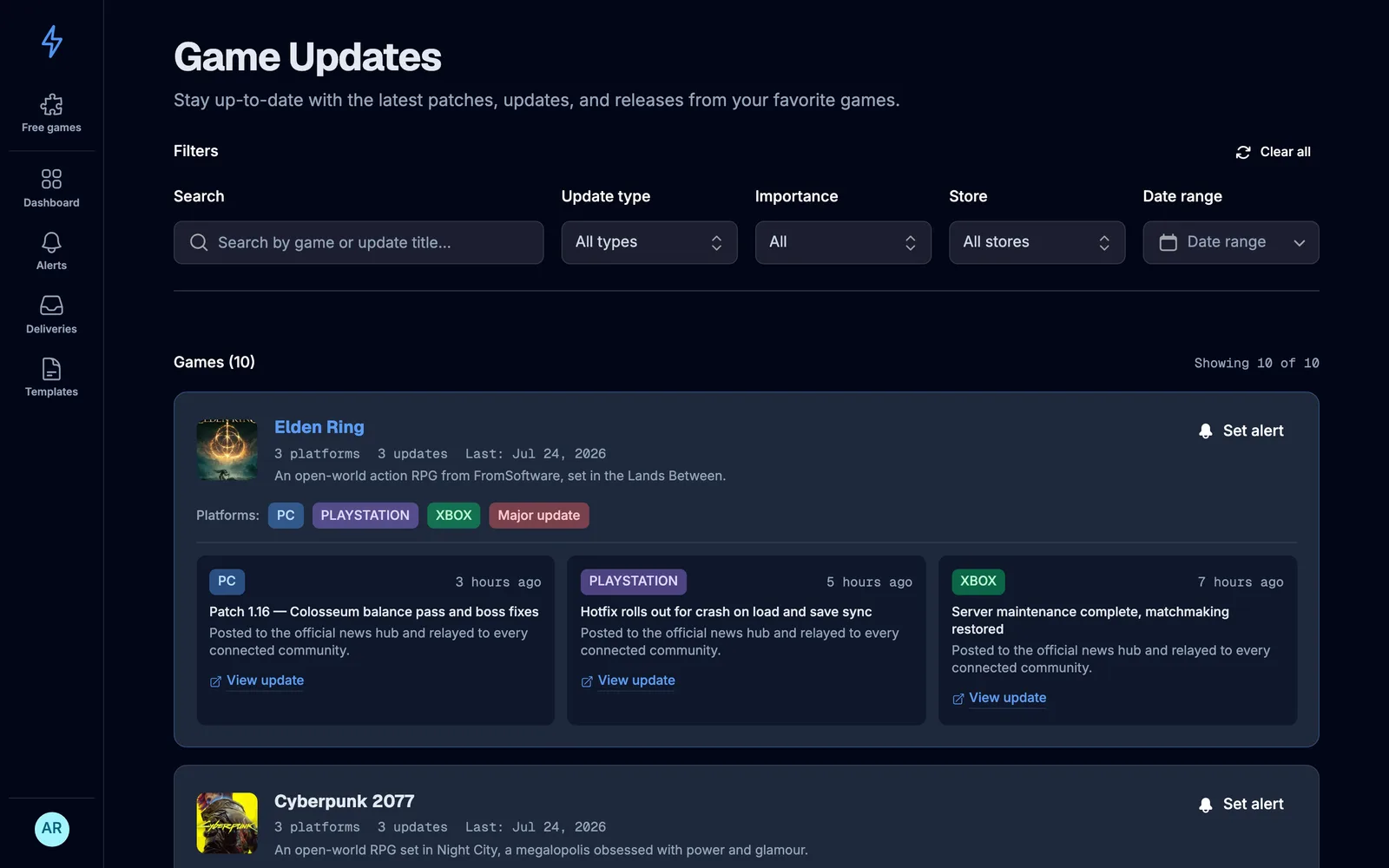This screenshot has height=868, width=1389.
Task: Click the Elden Ring cover thumbnail
Action: coord(227,450)
